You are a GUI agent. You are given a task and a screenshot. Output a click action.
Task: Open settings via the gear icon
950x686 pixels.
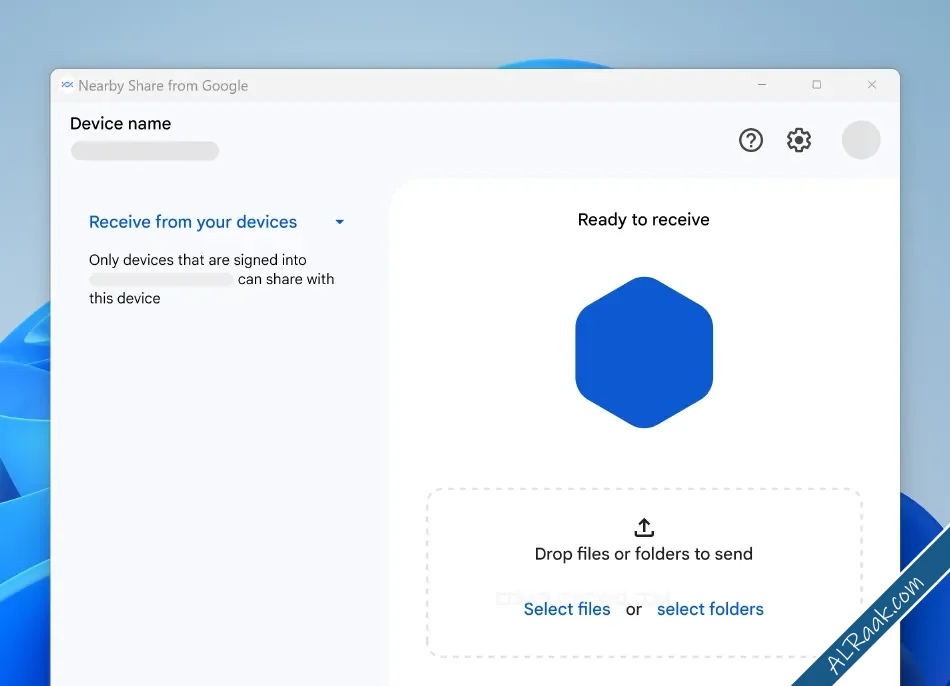[799, 140]
